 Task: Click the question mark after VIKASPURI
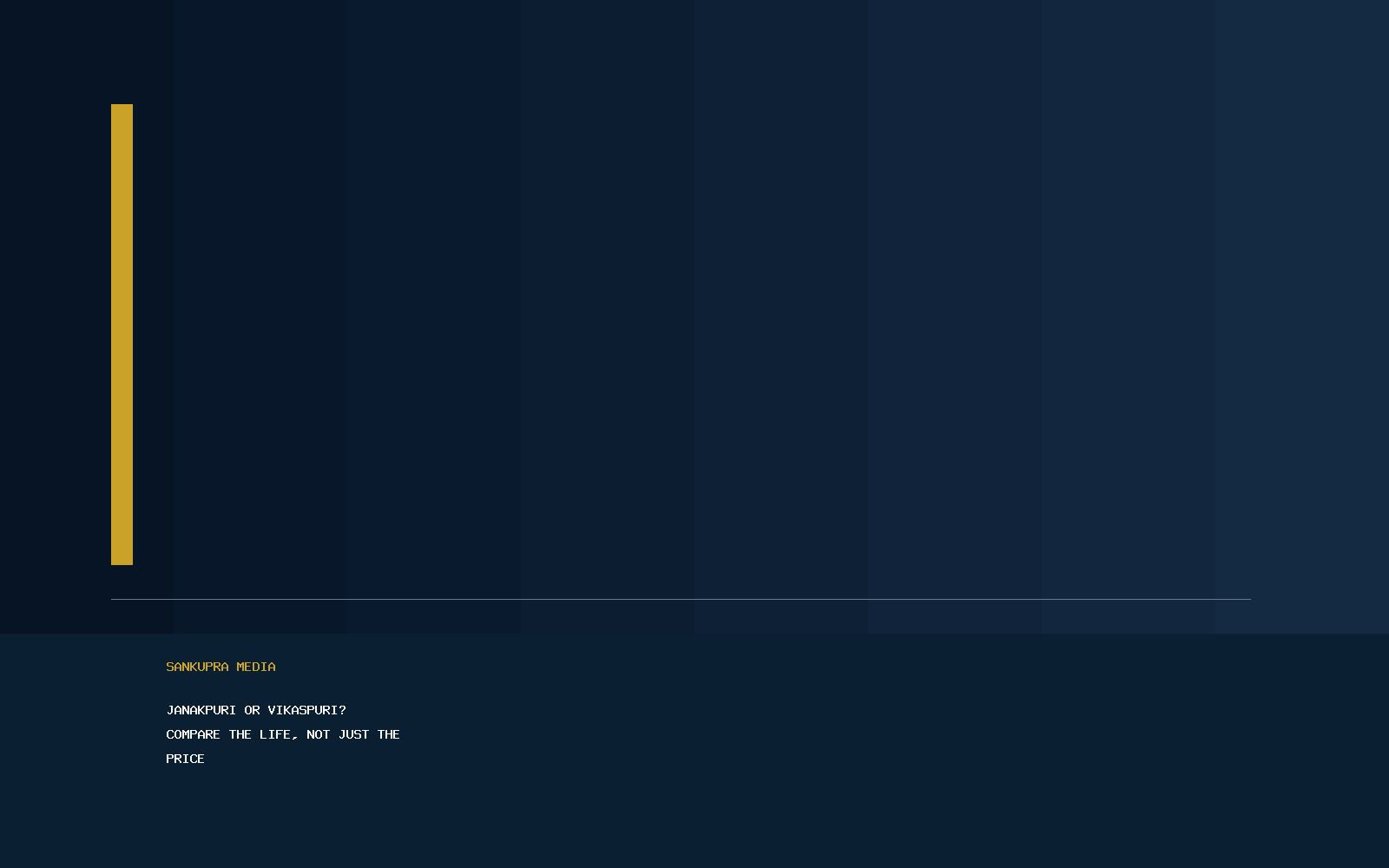[342, 710]
